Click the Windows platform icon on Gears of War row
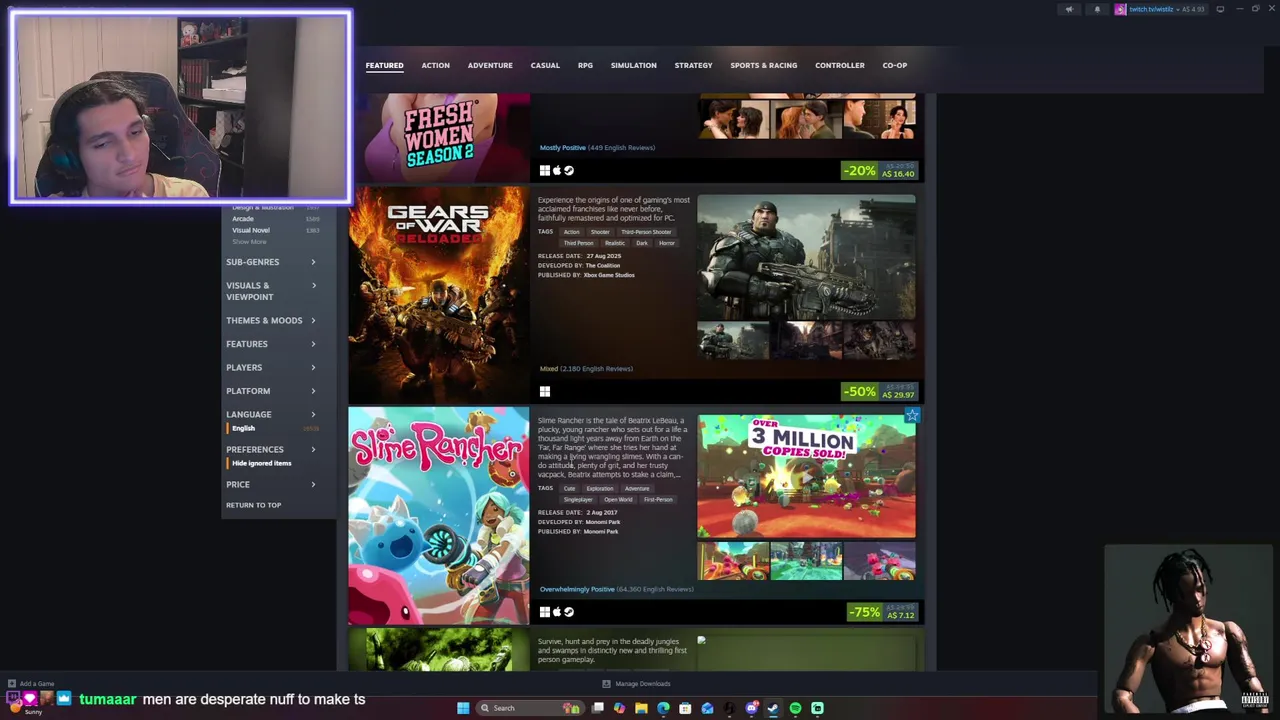 point(545,392)
